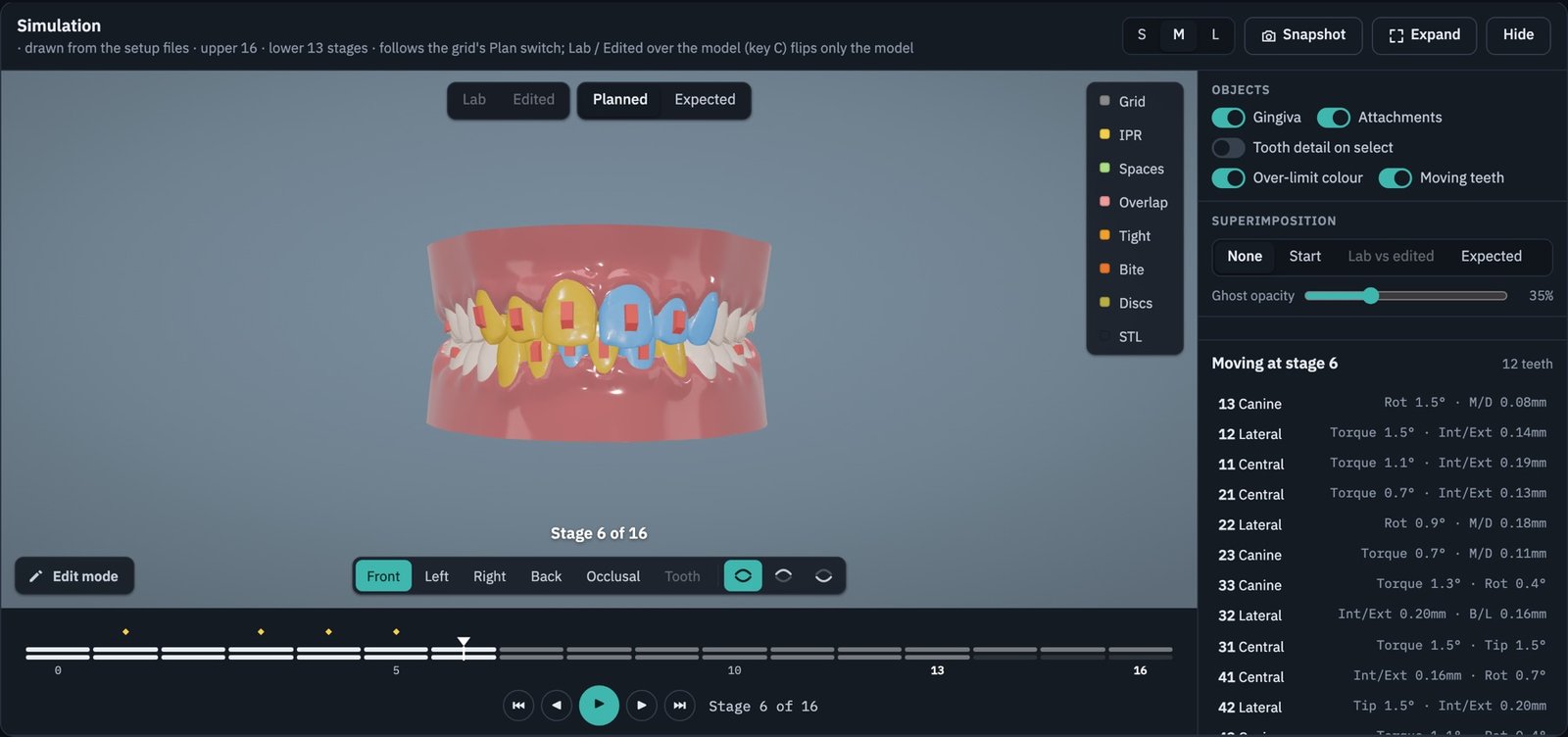Image resolution: width=1568 pixels, height=737 pixels.
Task: Switch to the Expected tab beside Planned
Action: tap(705, 100)
